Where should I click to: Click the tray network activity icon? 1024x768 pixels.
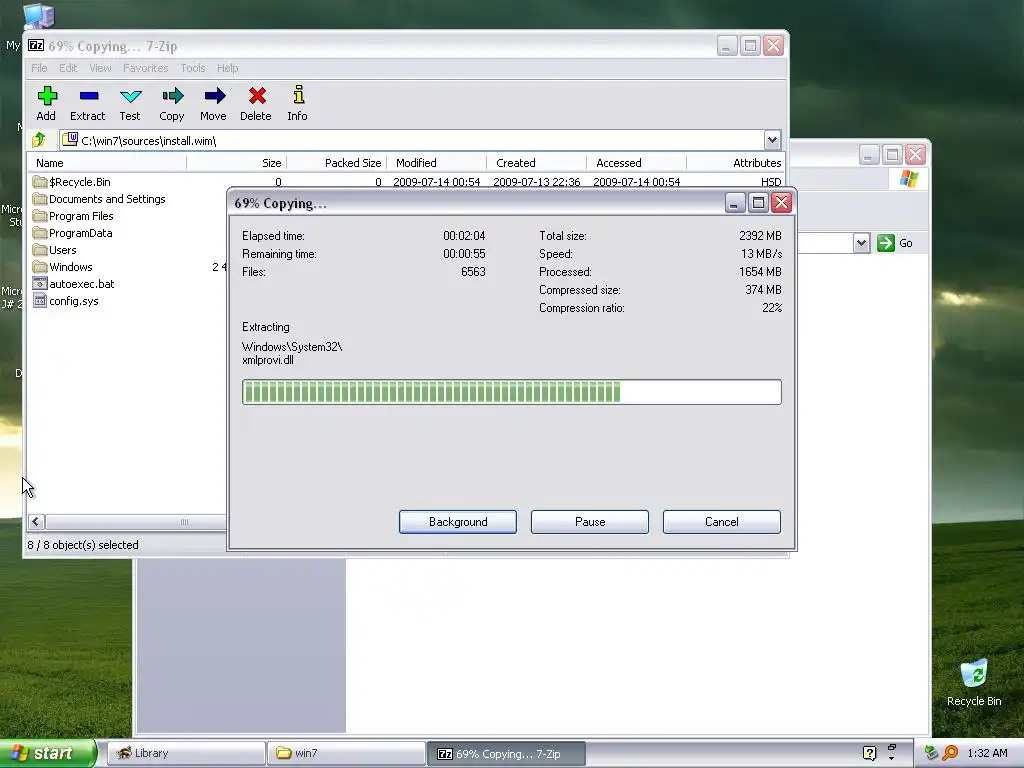point(931,753)
